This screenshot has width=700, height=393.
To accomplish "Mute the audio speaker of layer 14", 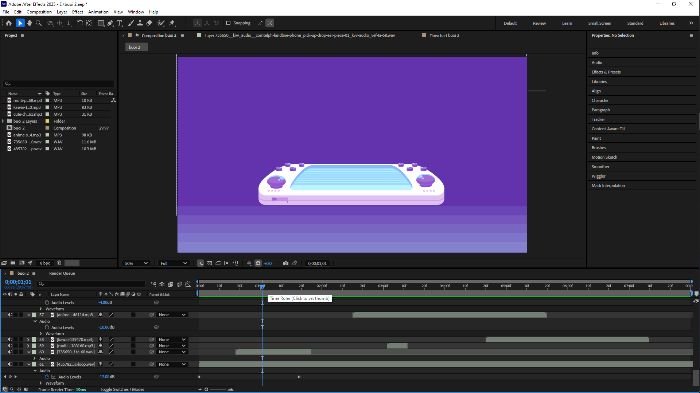I will (x=9, y=346).
